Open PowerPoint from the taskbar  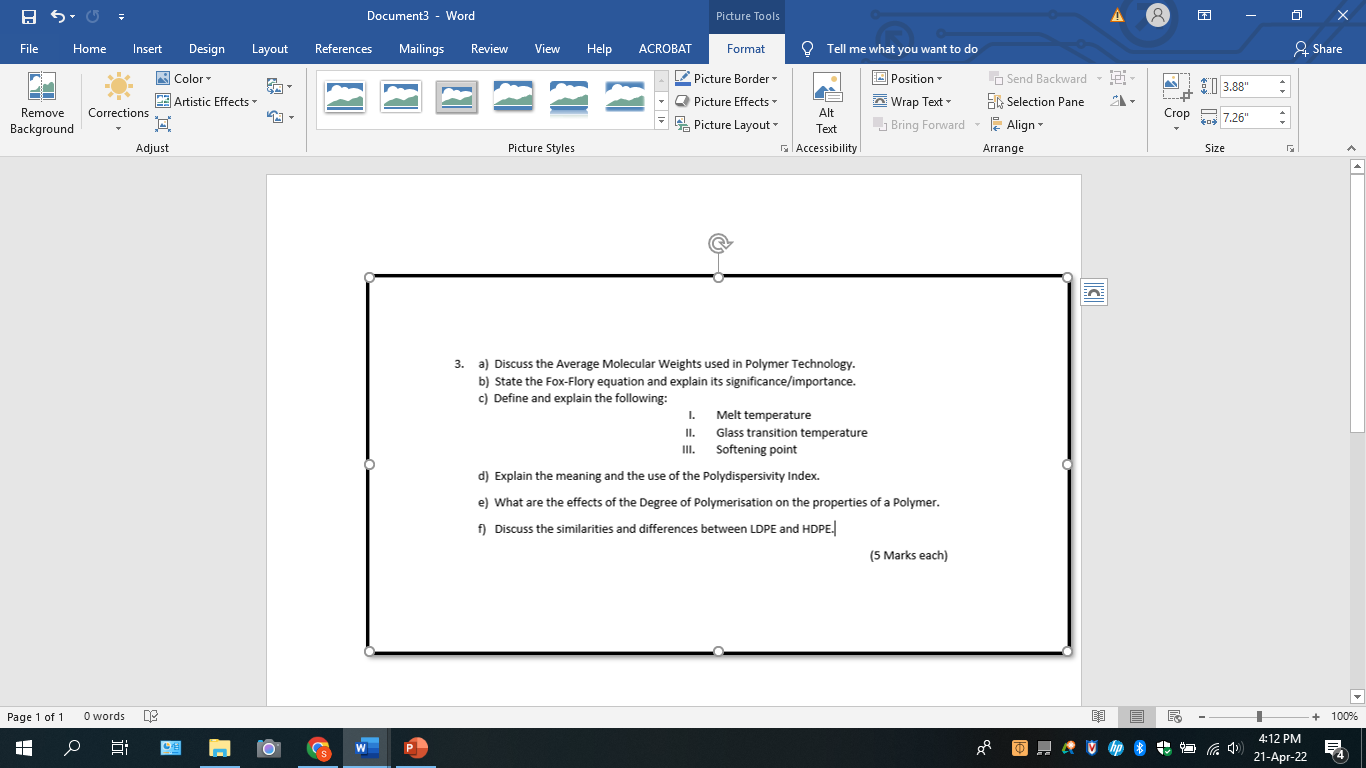[415, 747]
